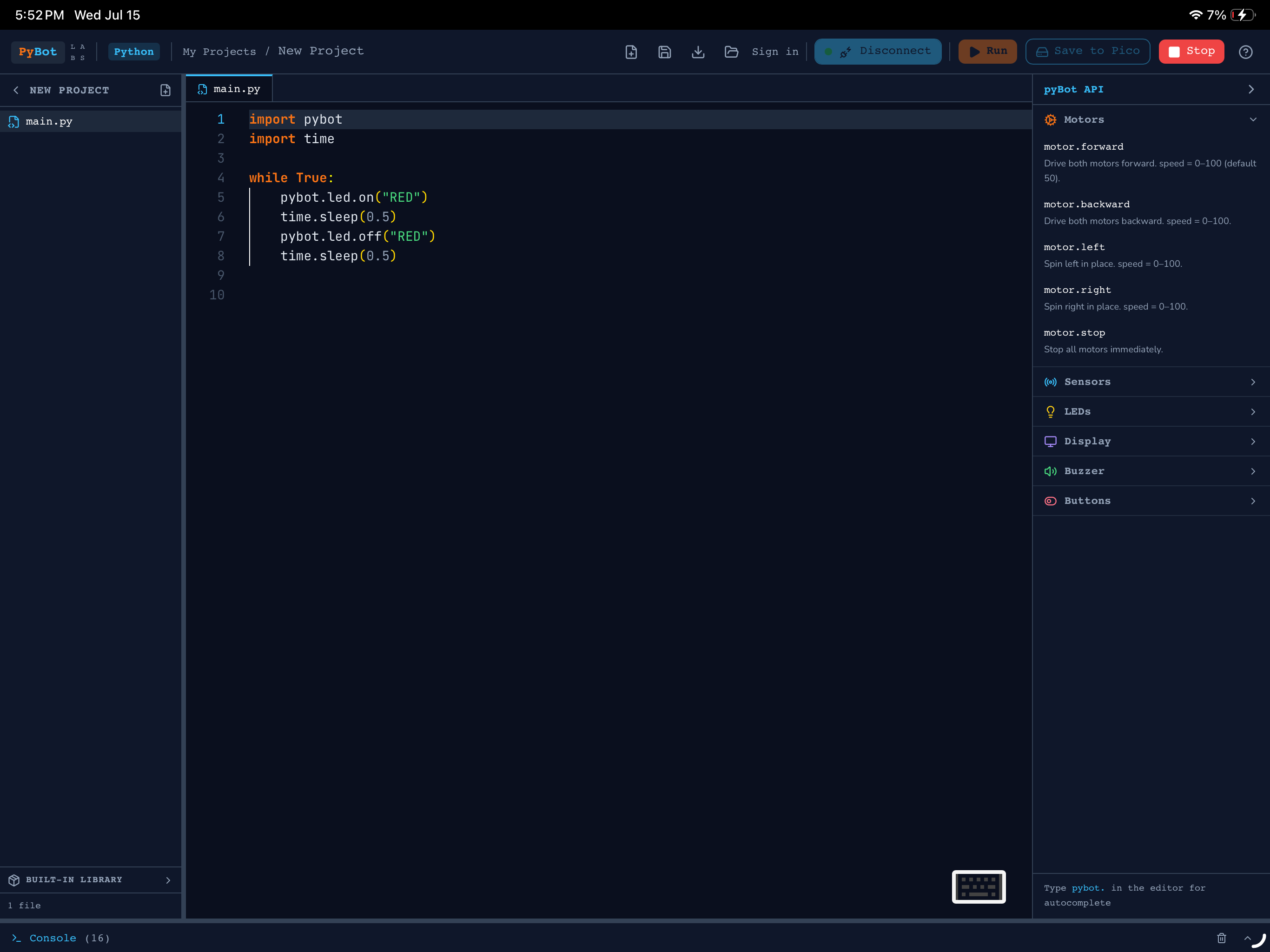Click the LEDs bulb icon
1270x952 pixels.
tap(1050, 412)
